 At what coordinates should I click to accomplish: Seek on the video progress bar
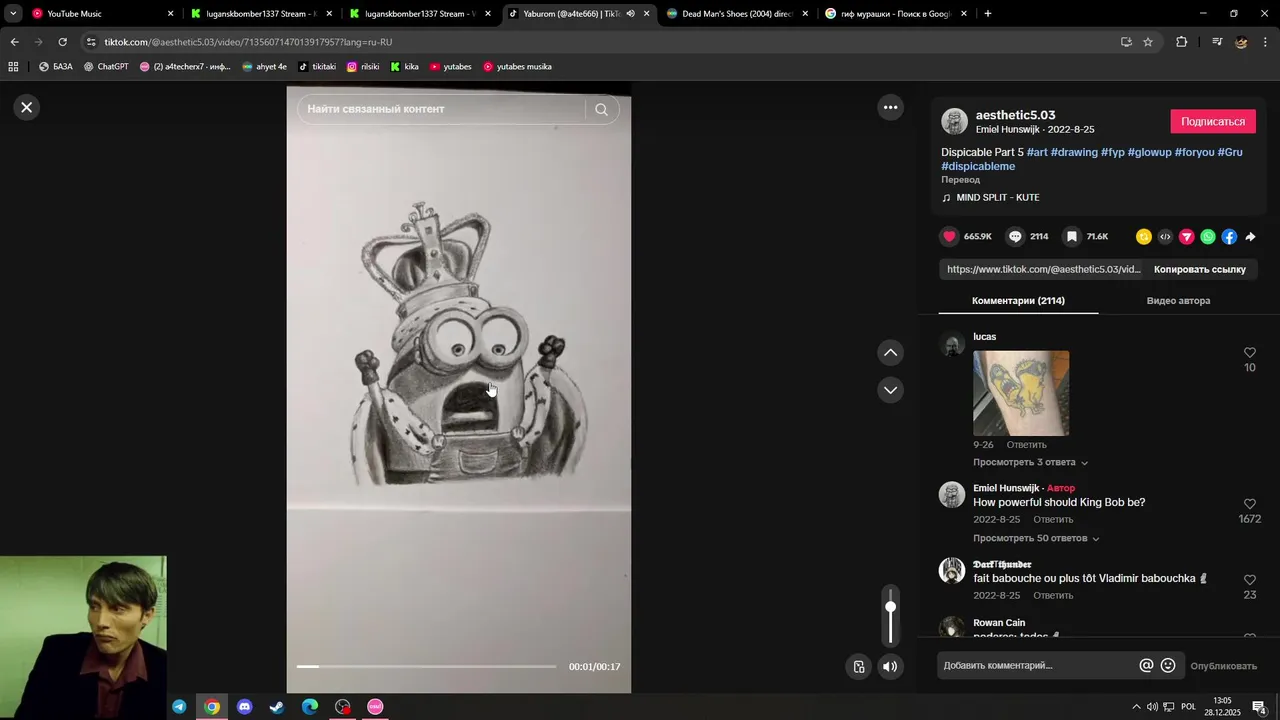pyautogui.click(x=426, y=666)
